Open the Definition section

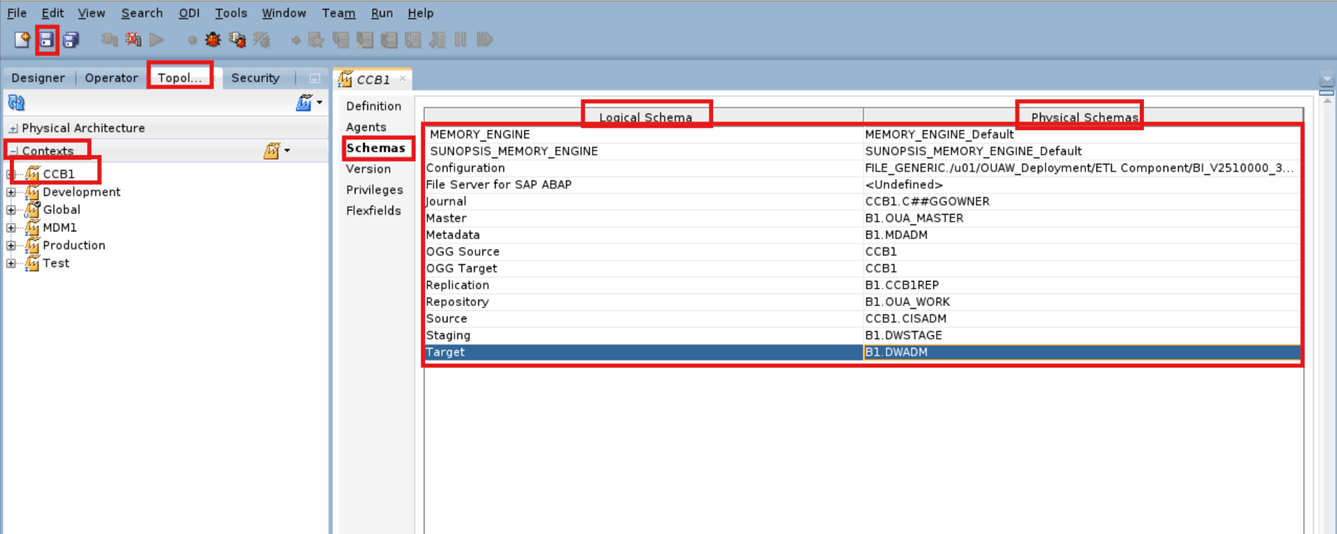[373, 106]
